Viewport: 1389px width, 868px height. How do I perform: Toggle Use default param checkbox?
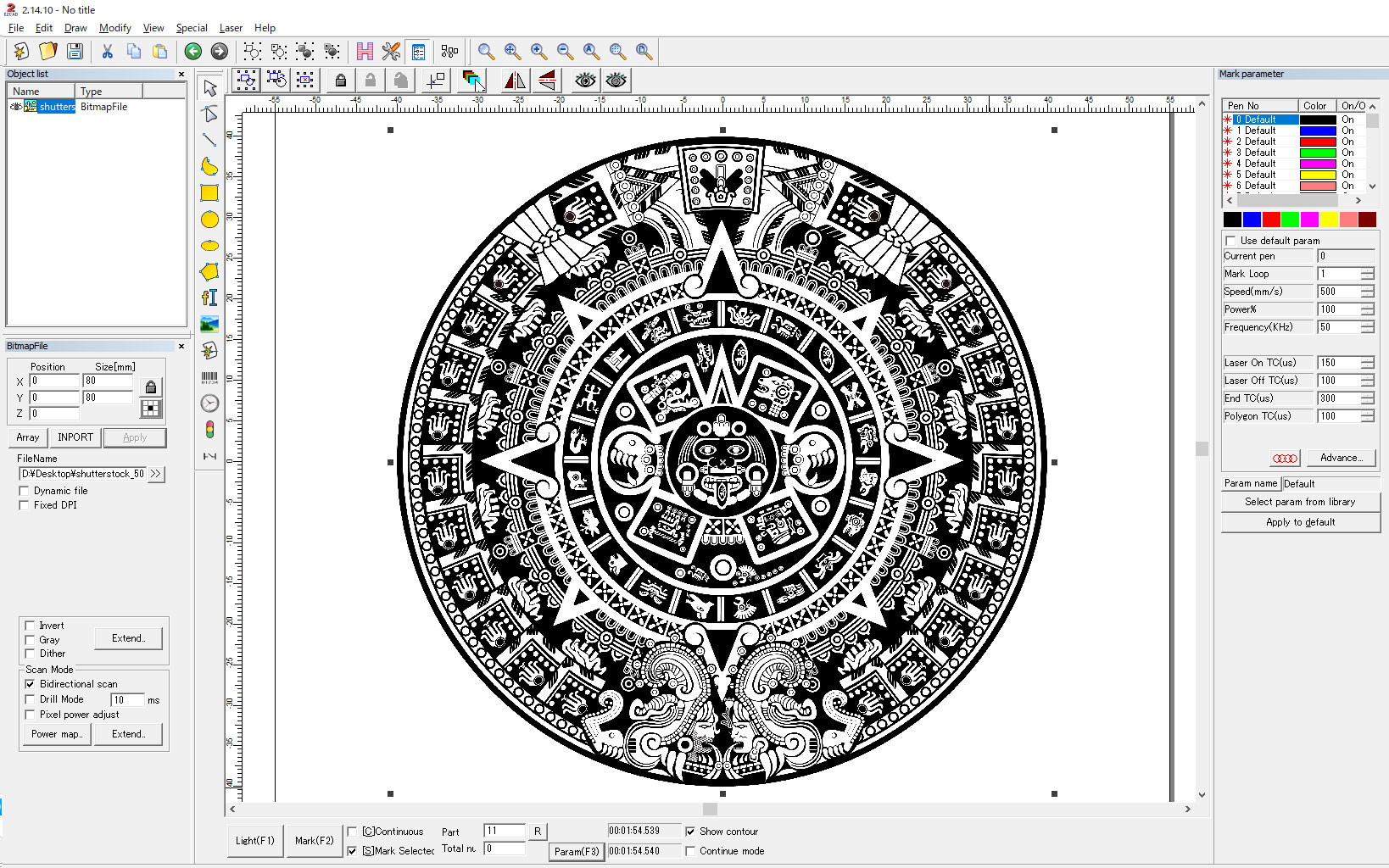1230,241
